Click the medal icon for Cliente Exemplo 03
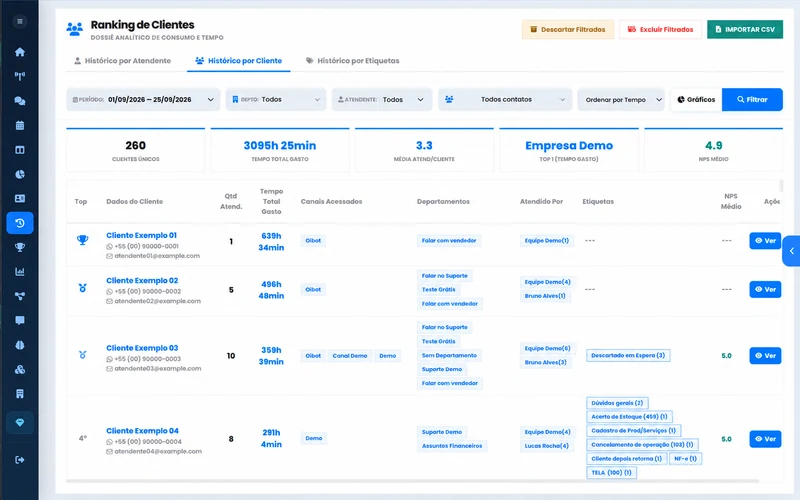 (x=82, y=355)
